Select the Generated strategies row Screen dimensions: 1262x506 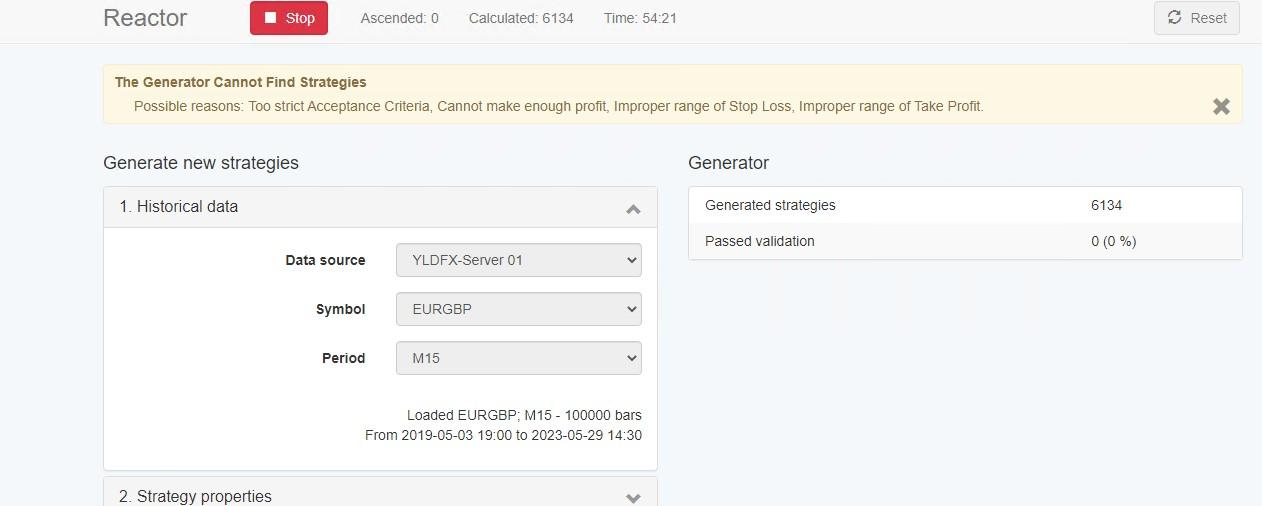[965, 205]
